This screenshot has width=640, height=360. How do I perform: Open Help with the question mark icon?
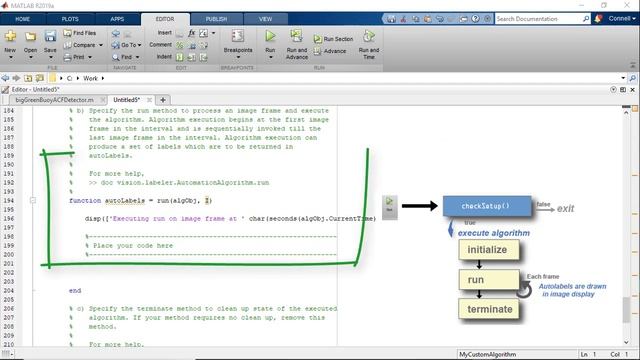[x=476, y=19]
